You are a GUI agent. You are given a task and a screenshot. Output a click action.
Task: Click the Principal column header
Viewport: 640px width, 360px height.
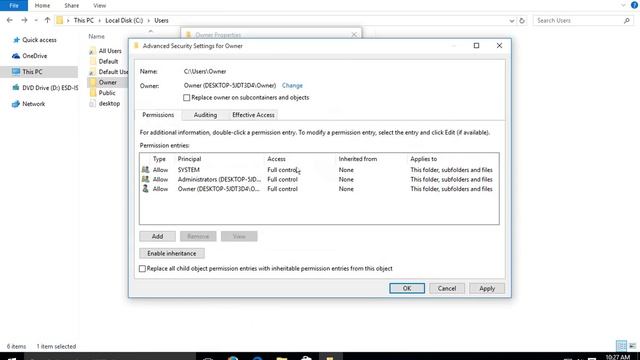click(x=189, y=159)
